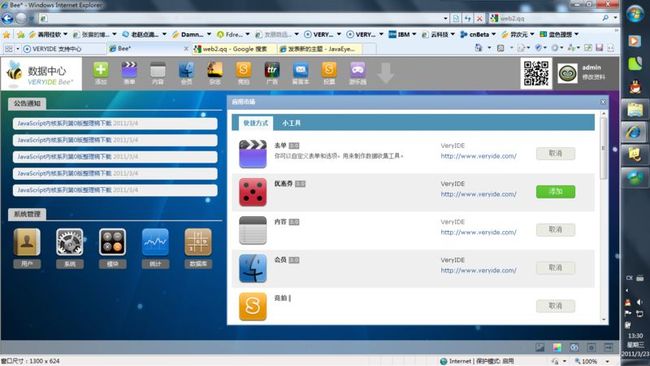
Task: Click the green plus 添加 icon in top toolbar
Action: pos(101,70)
